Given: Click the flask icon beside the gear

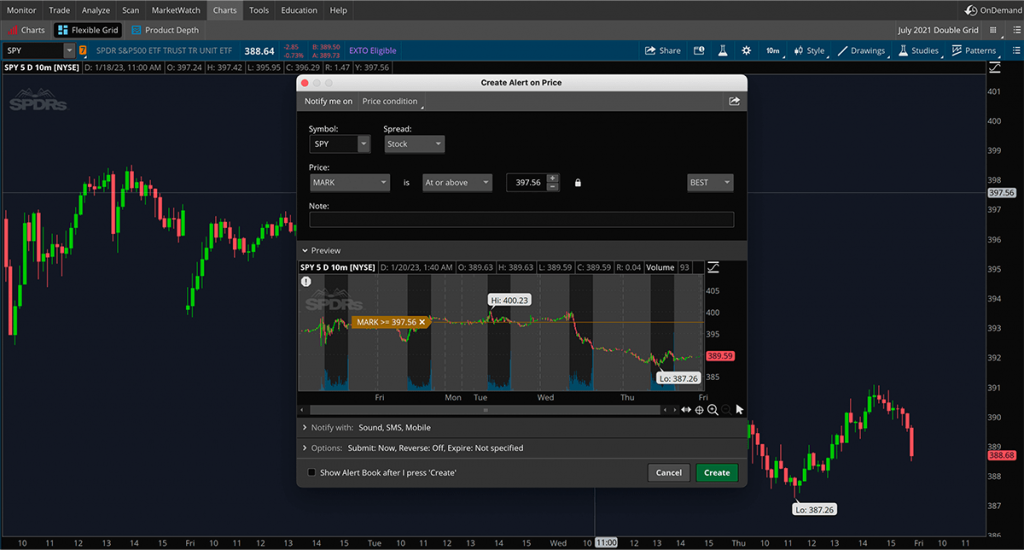Looking at the screenshot, I should tap(722, 50).
